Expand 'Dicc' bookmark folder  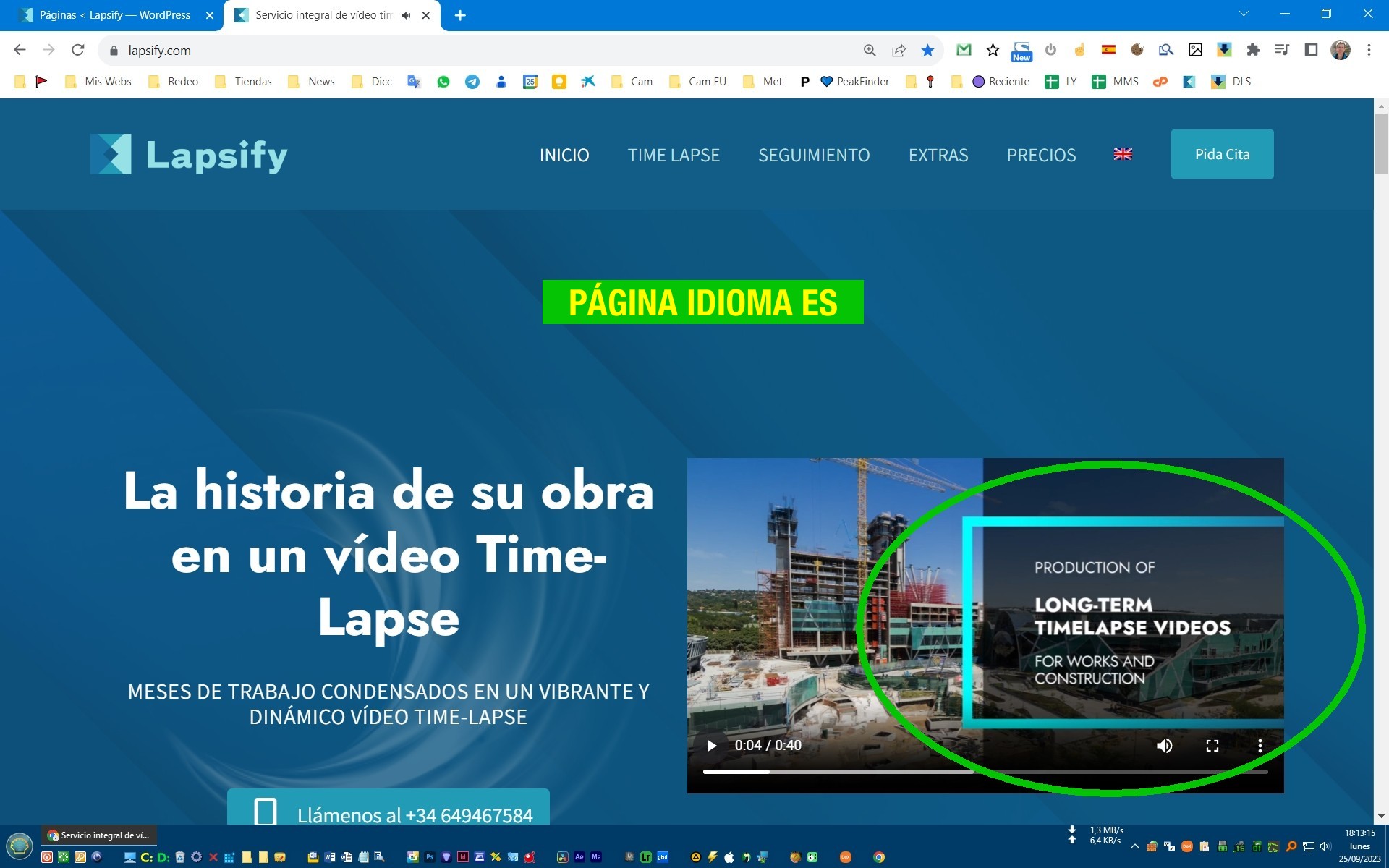click(x=371, y=82)
